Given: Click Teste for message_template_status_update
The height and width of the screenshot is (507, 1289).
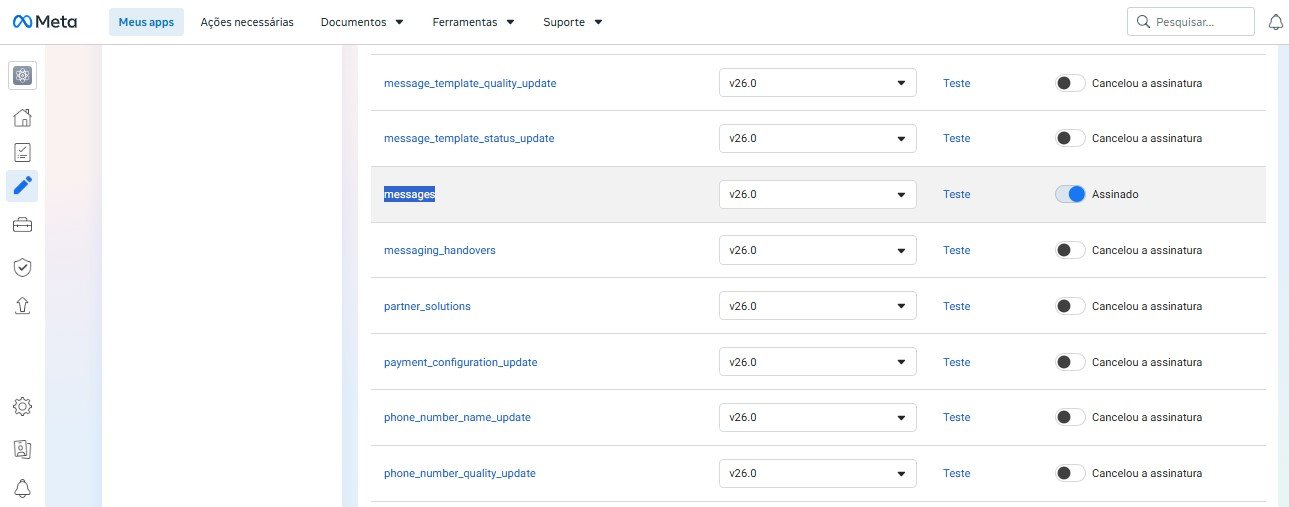Looking at the screenshot, I should 956,138.
